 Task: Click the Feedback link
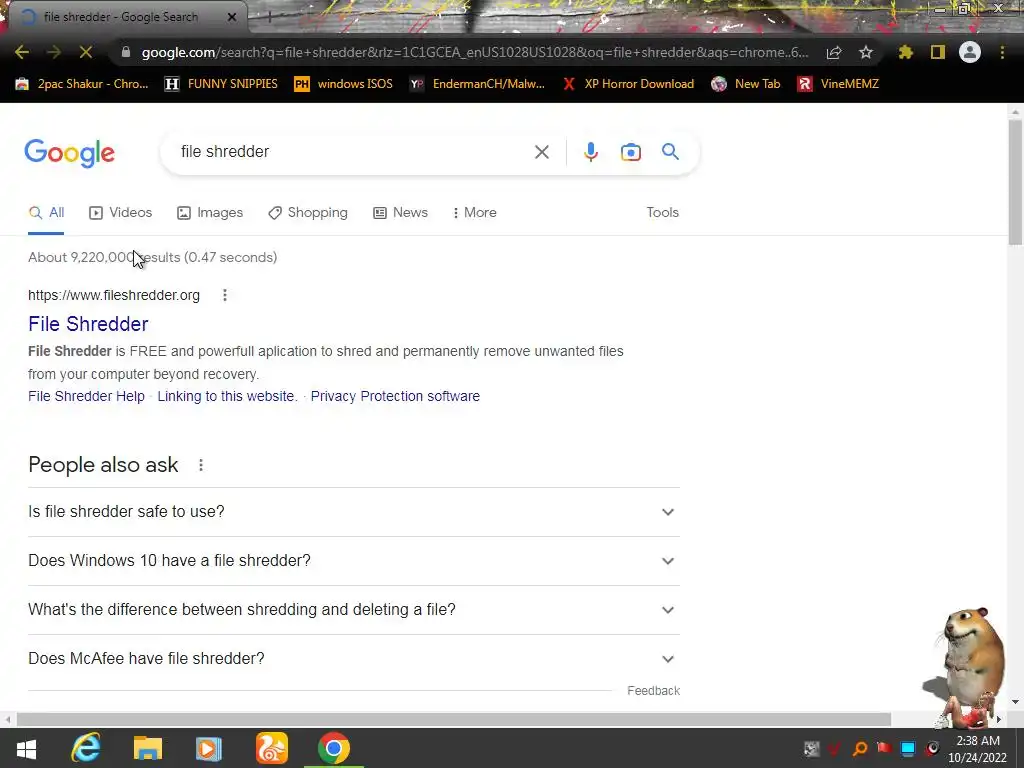653,691
